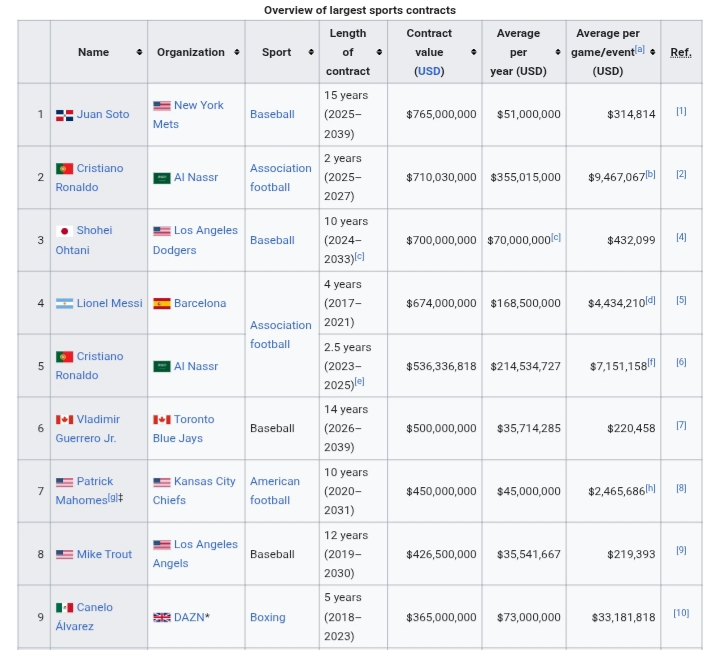Open Cristiano Ronaldo link in row 2
This screenshot has width=720, height=650.
(90, 178)
